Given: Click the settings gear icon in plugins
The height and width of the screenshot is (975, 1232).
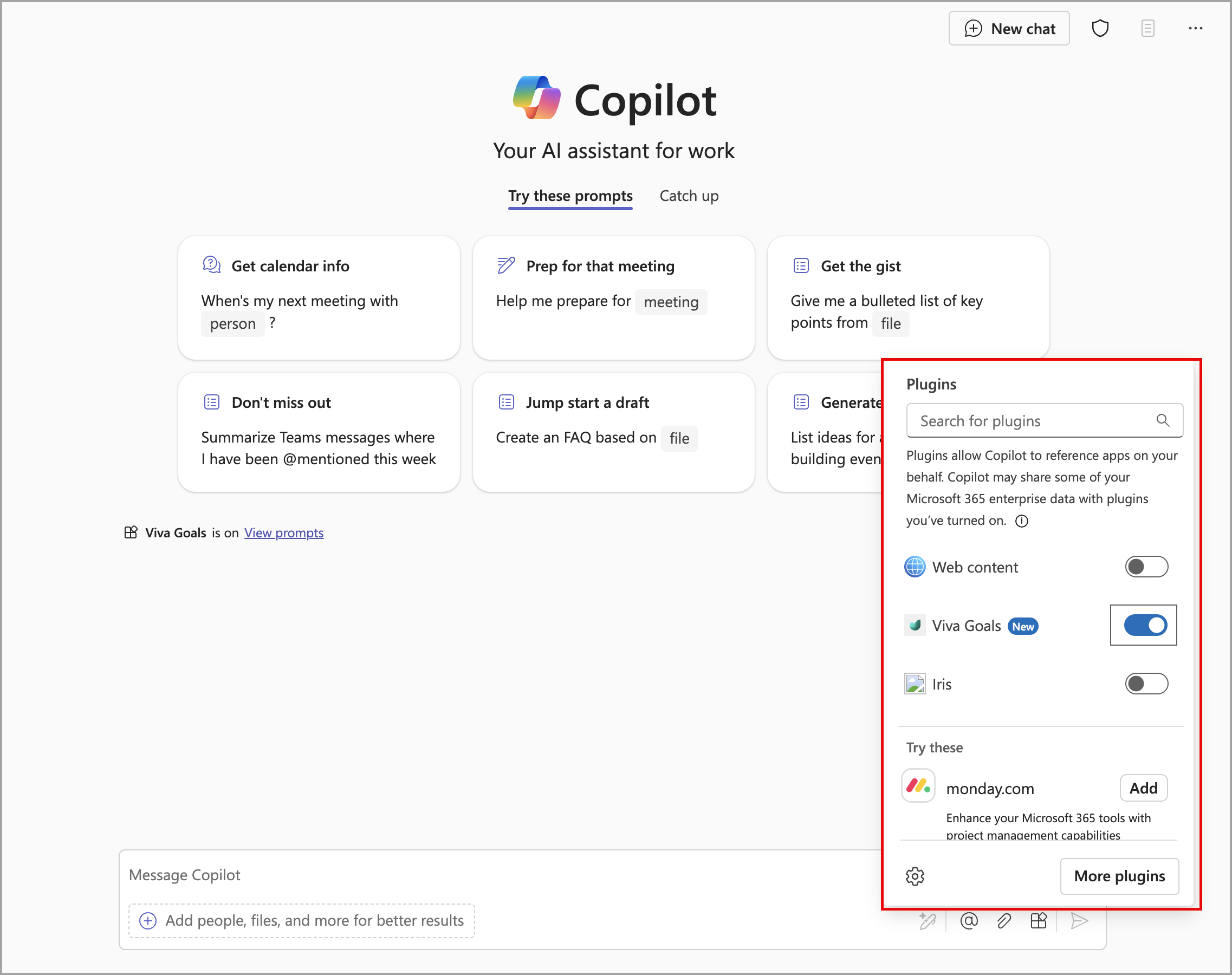Looking at the screenshot, I should [x=915, y=876].
